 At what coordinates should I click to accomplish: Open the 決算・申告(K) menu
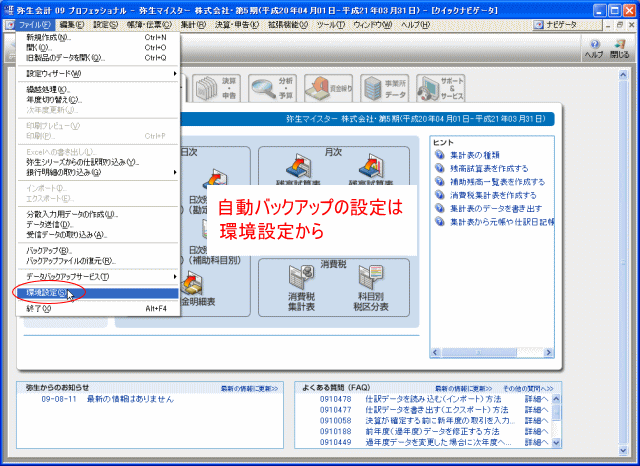click(237, 25)
